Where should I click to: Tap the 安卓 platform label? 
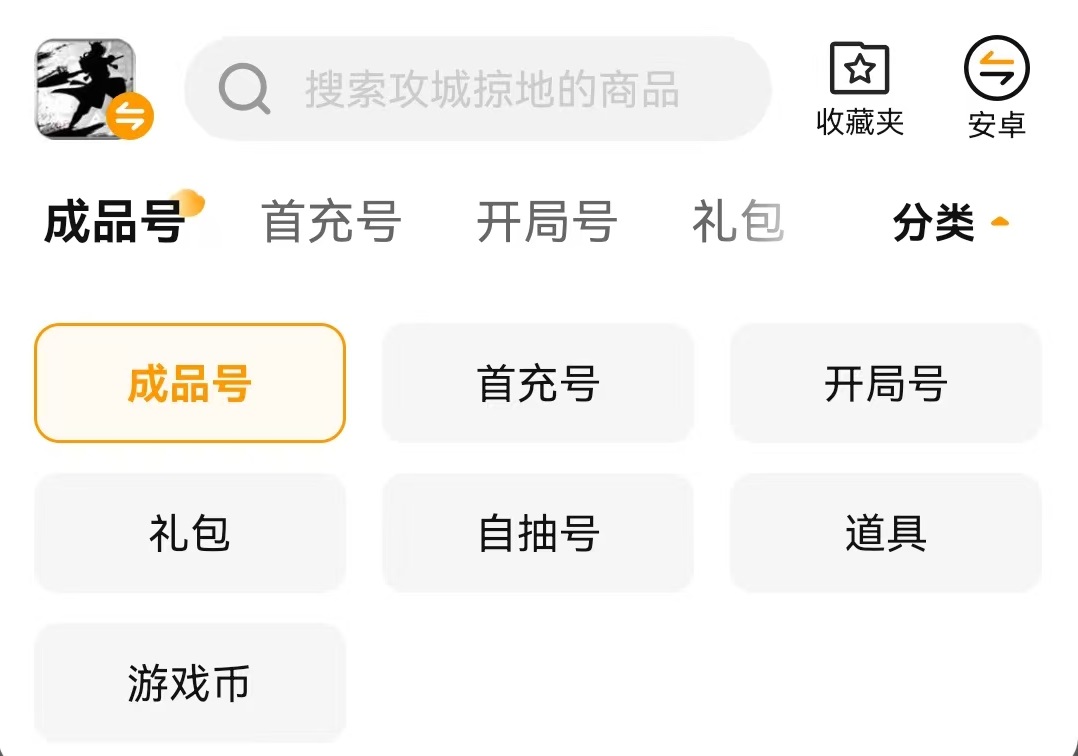(x=996, y=125)
